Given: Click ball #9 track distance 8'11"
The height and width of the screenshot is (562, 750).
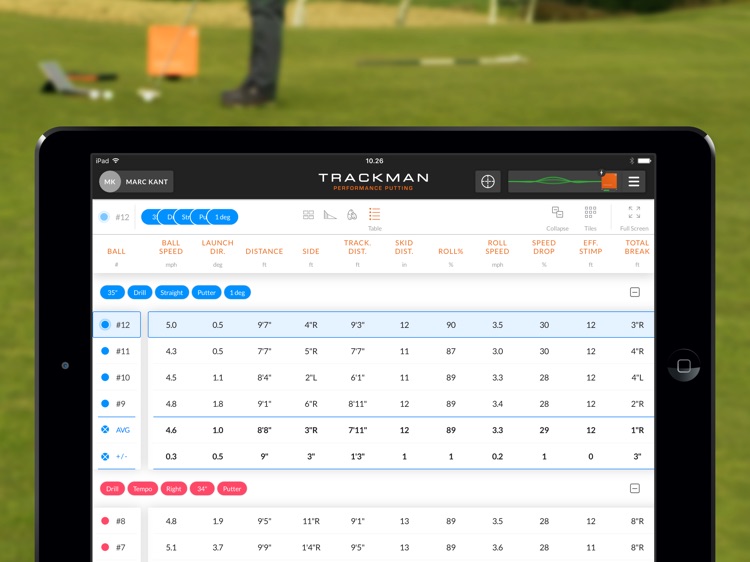Looking at the screenshot, I should coord(357,404).
